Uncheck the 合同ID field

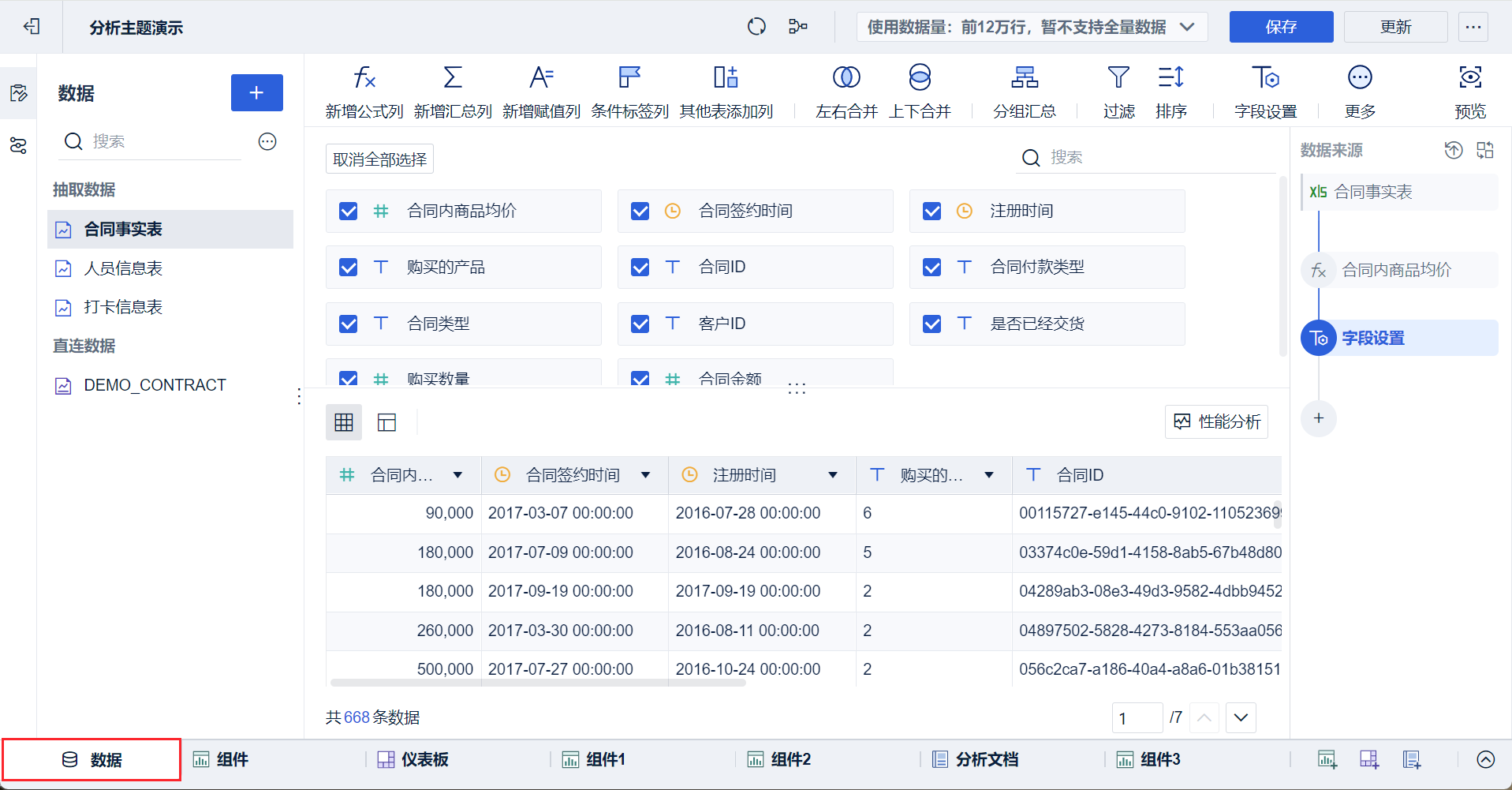tap(640, 267)
